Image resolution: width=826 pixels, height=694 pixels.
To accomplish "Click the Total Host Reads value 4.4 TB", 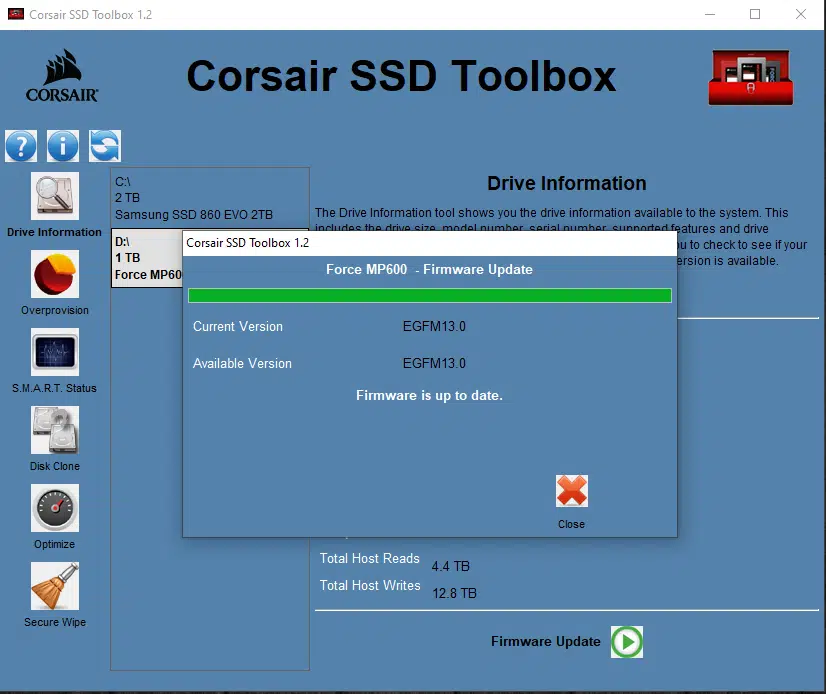I will tap(450, 566).
